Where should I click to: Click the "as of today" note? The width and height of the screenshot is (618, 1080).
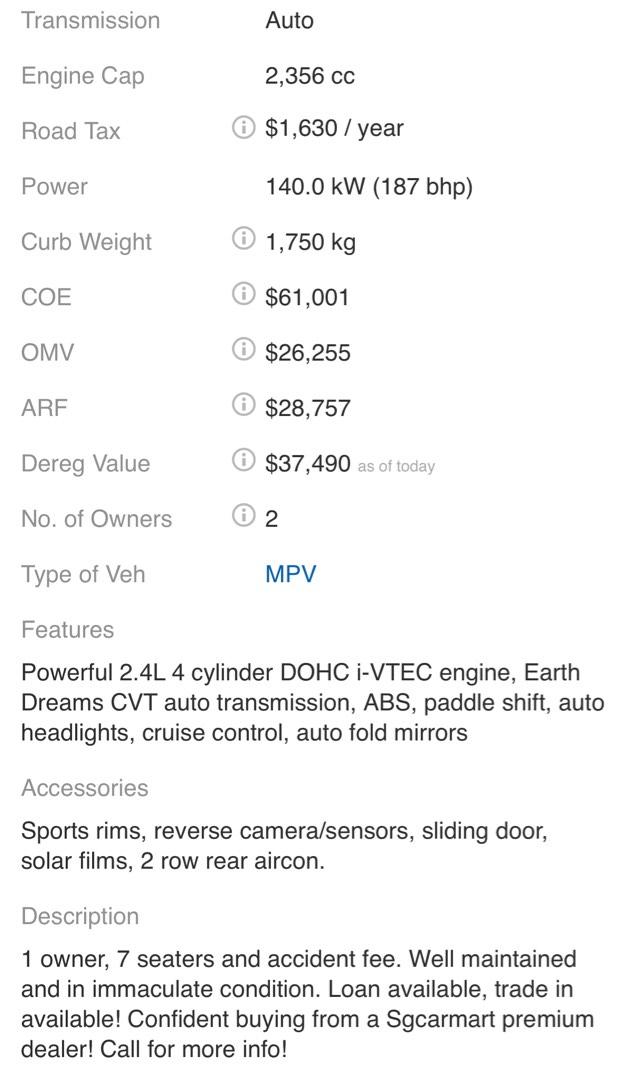[396, 466]
